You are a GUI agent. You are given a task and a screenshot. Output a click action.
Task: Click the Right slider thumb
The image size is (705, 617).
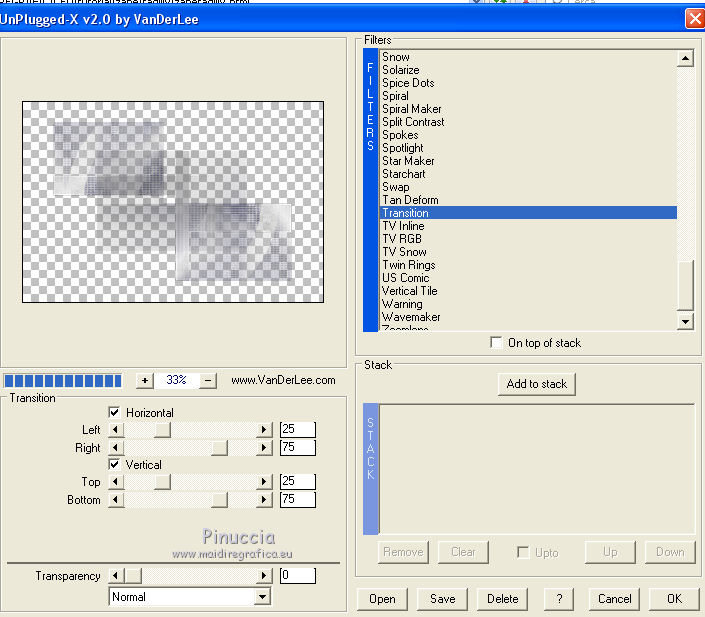pos(219,447)
